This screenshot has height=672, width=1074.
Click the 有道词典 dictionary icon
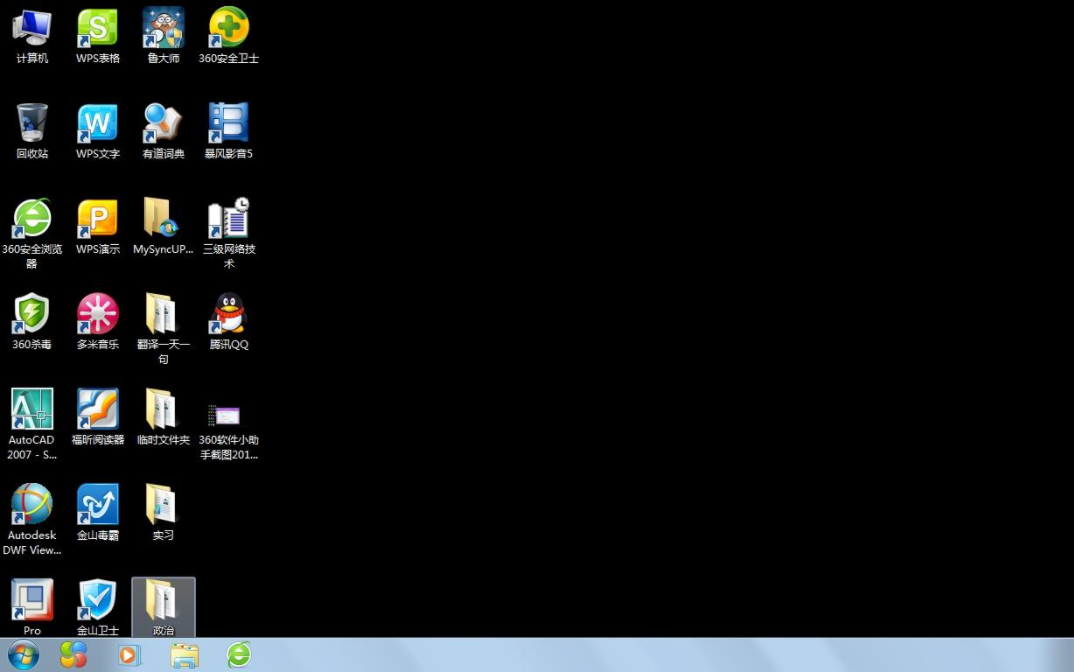pos(163,123)
